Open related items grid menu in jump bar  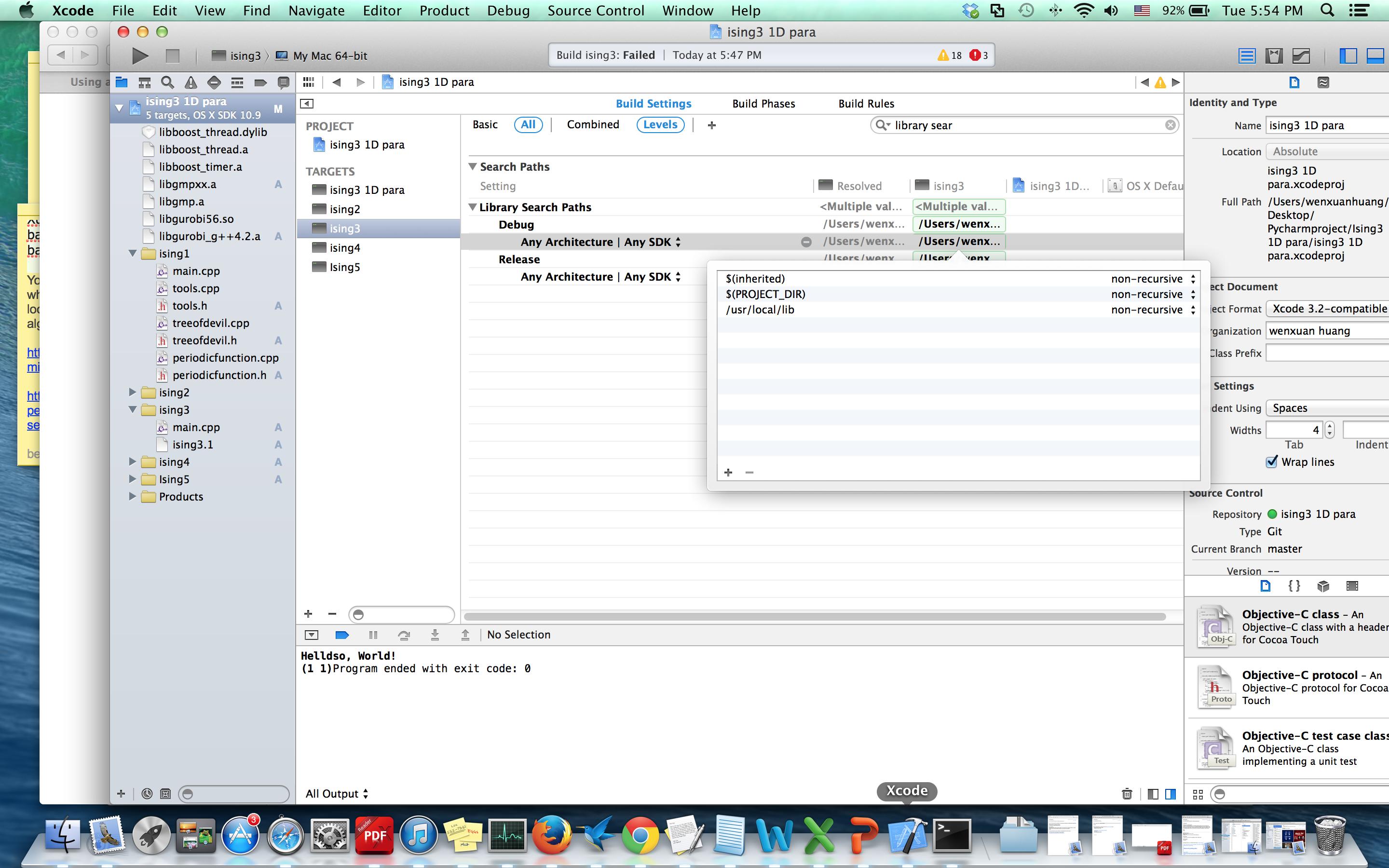(309, 82)
